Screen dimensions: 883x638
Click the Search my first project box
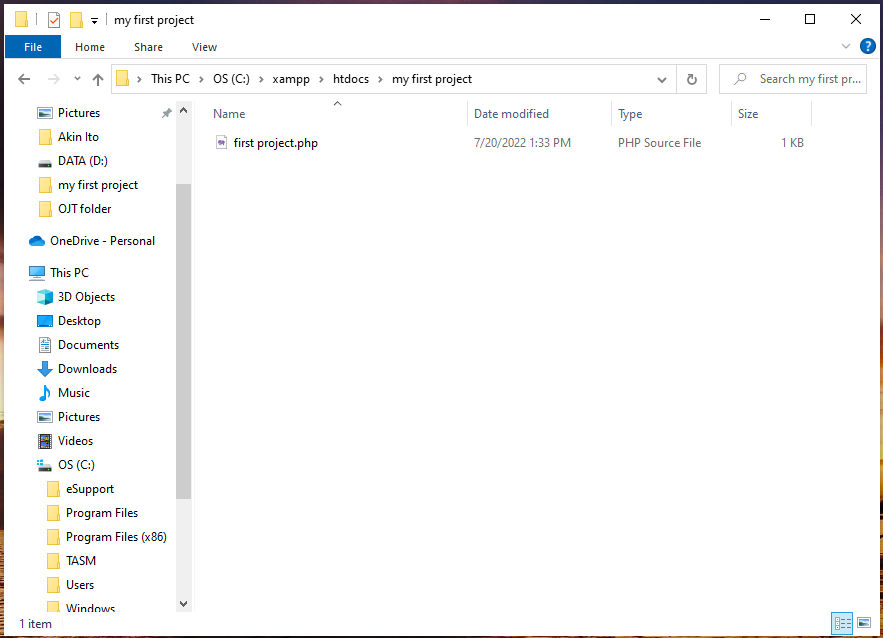click(792, 79)
